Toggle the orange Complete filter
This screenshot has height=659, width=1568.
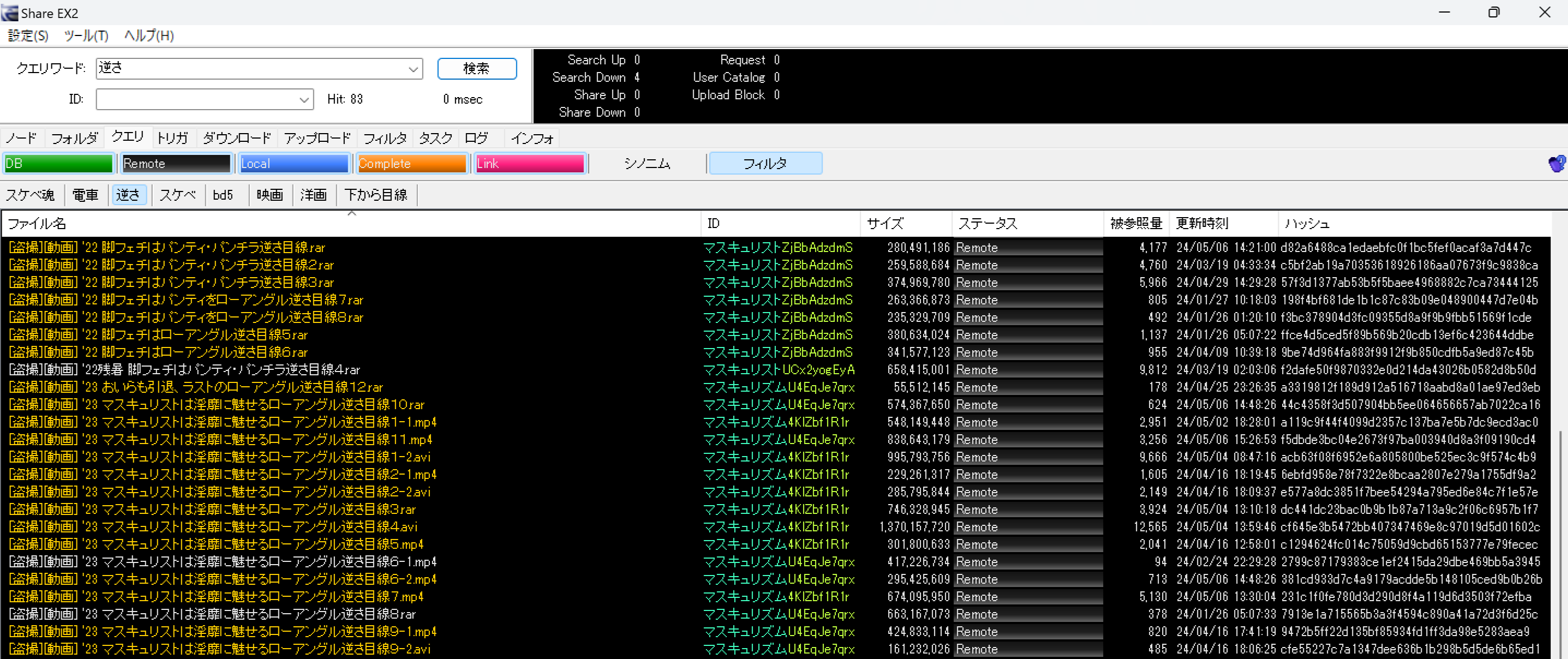coord(411,163)
